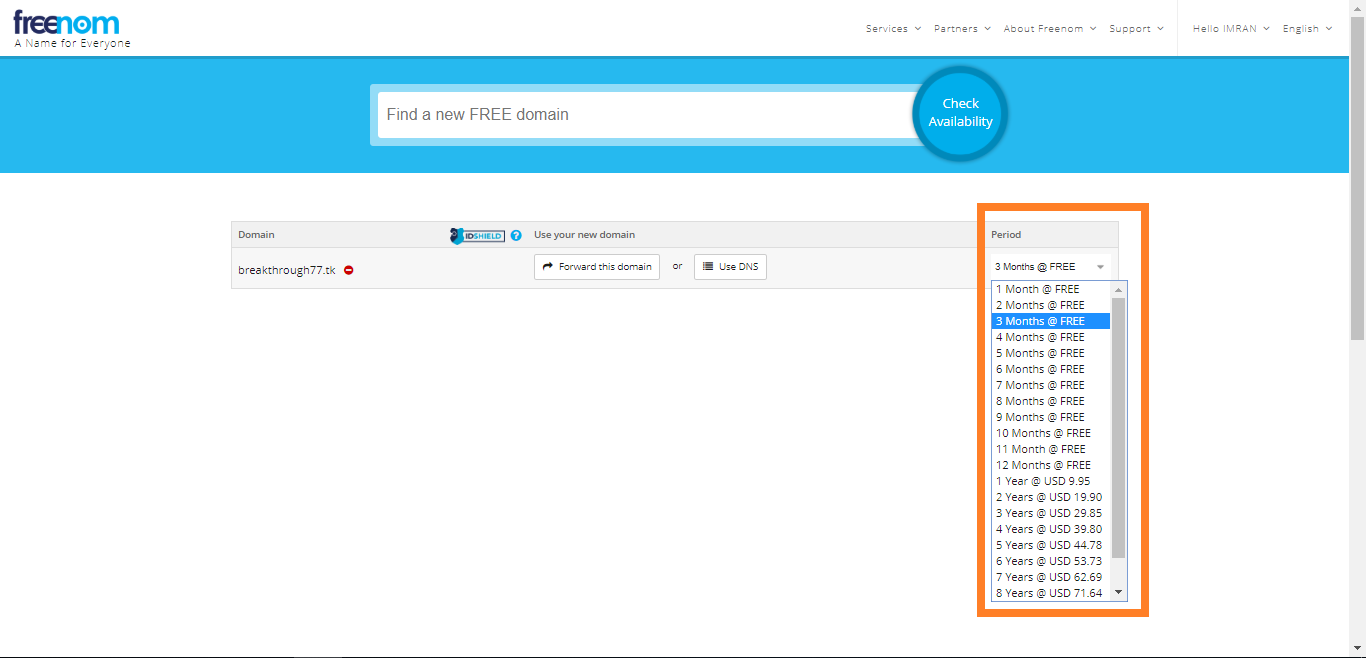
Task: Click the period list scrollbar thumb
Action: tap(1118, 427)
